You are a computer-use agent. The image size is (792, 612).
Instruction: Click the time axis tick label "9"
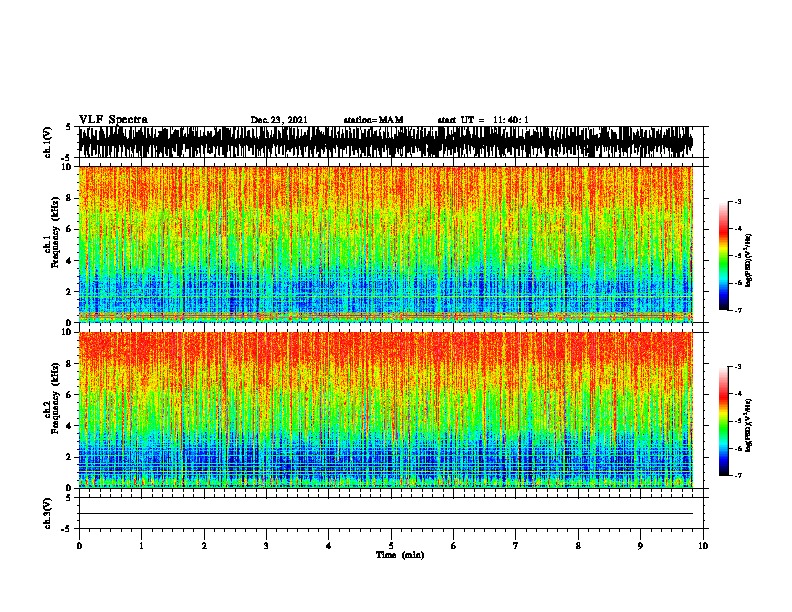[640, 546]
